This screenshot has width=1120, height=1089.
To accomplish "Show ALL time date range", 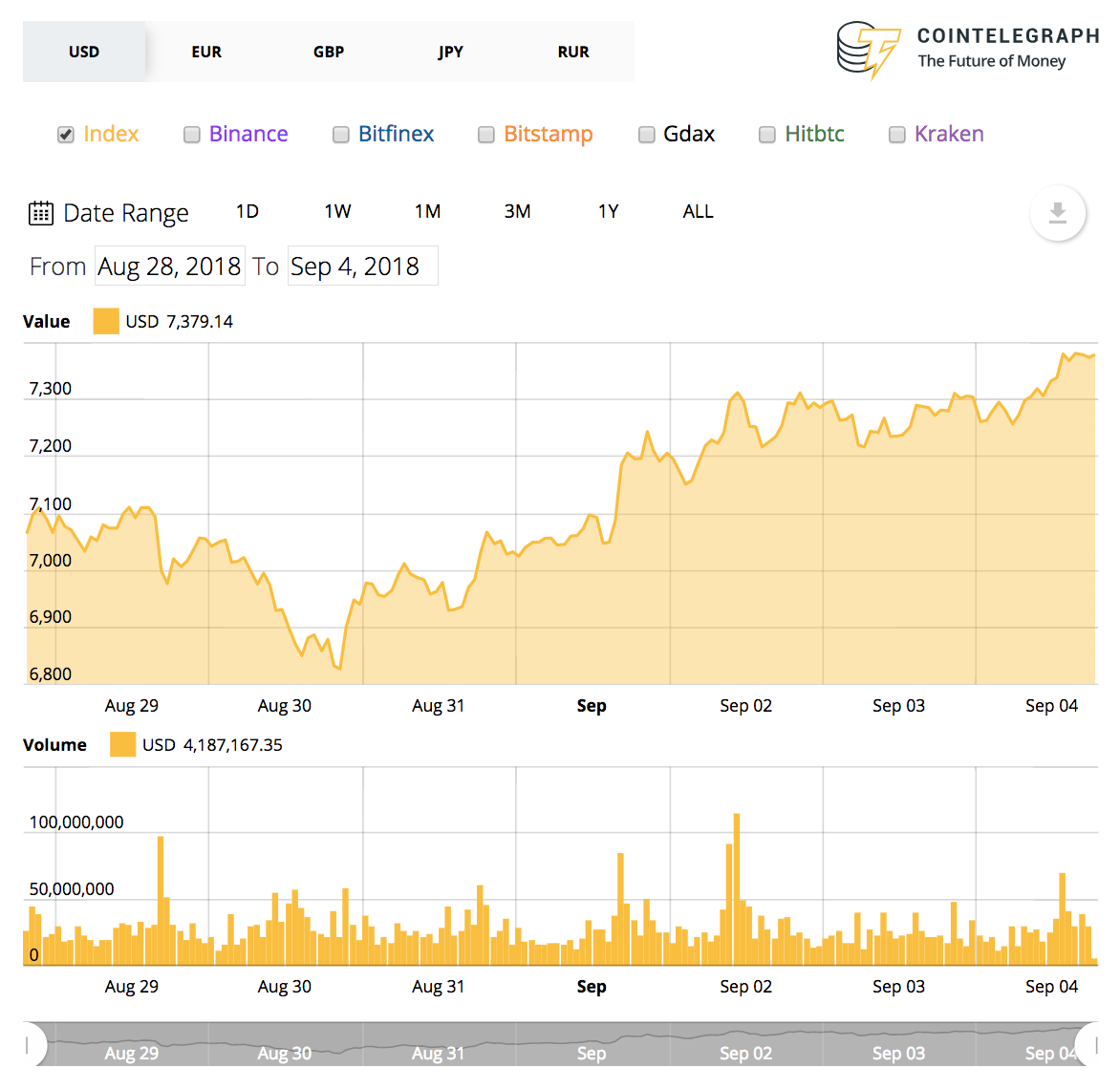I will click(x=698, y=211).
